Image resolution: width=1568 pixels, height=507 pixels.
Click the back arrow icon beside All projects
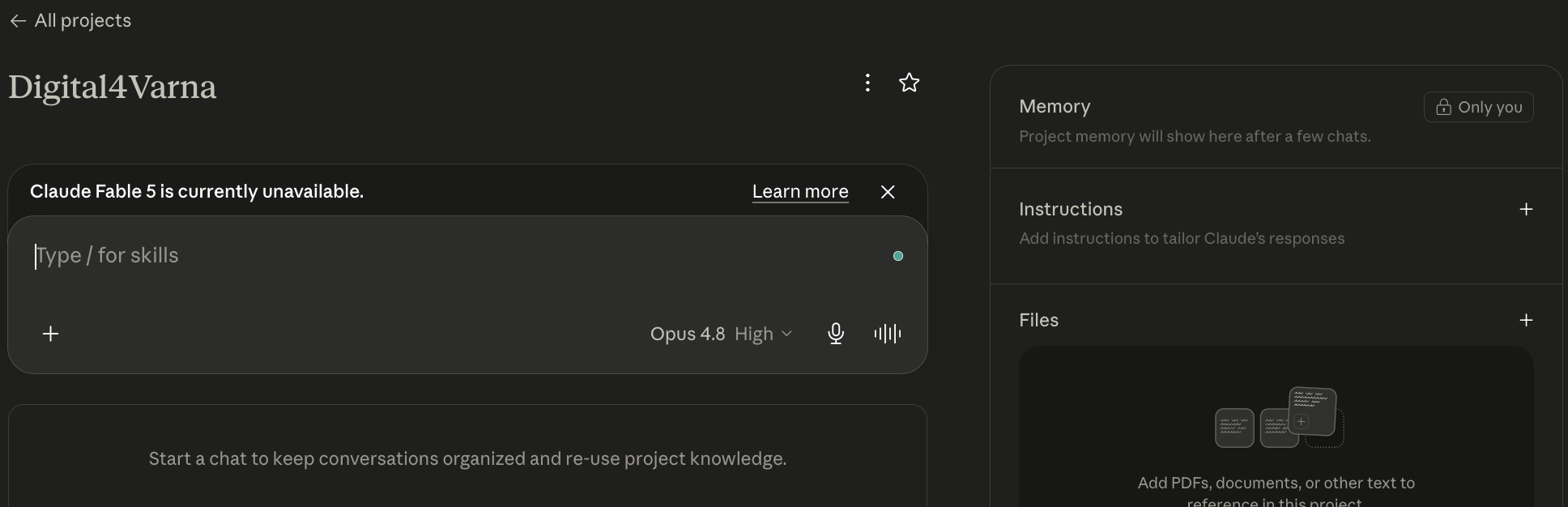18,21
